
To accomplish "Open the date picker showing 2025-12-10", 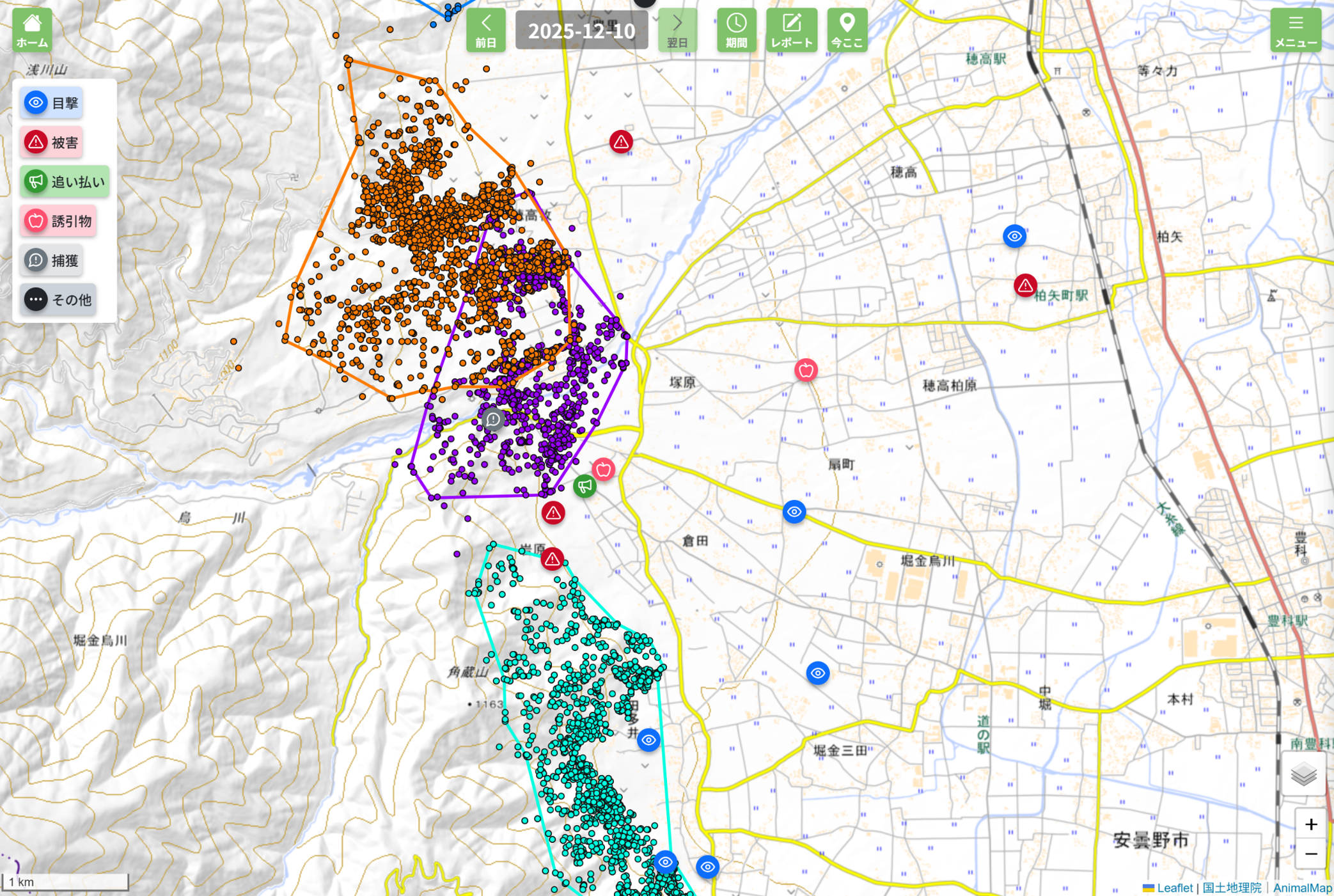I will [581, 31].
